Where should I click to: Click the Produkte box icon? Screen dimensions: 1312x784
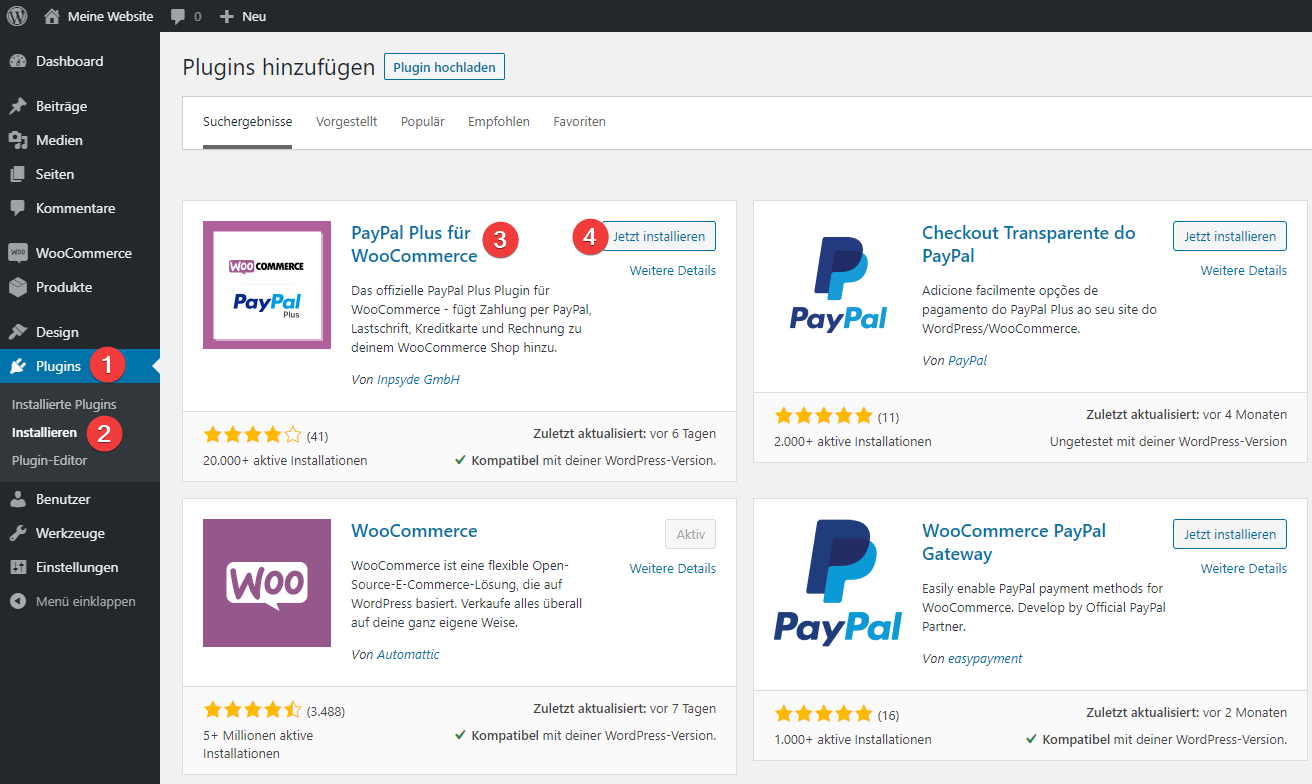pos(18,287)
